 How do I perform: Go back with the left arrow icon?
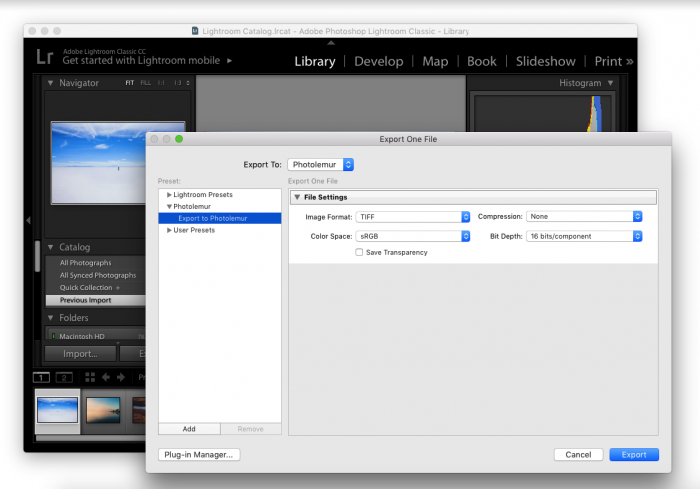(x=106, y=377)
